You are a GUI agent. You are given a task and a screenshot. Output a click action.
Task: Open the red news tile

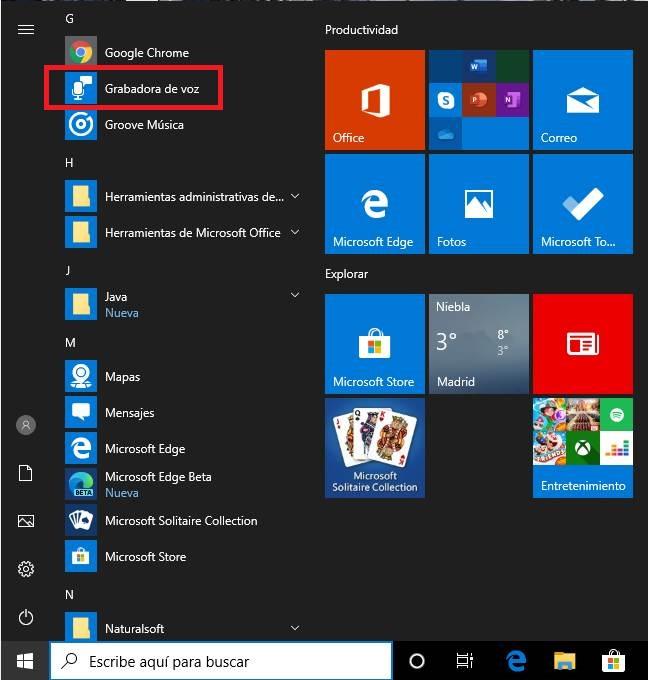(583, 344)
